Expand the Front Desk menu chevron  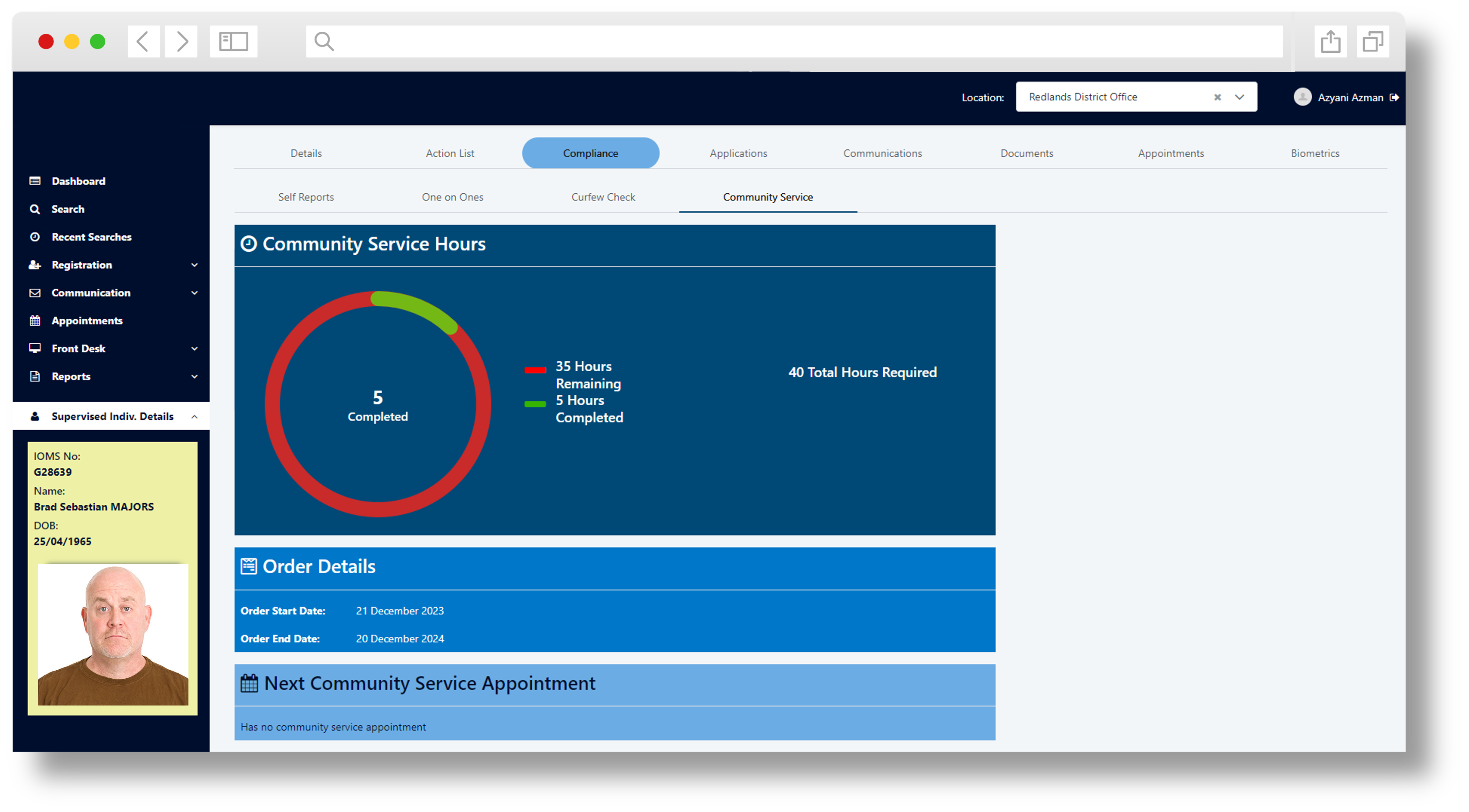pyautogui.click(x=194, y=348)
